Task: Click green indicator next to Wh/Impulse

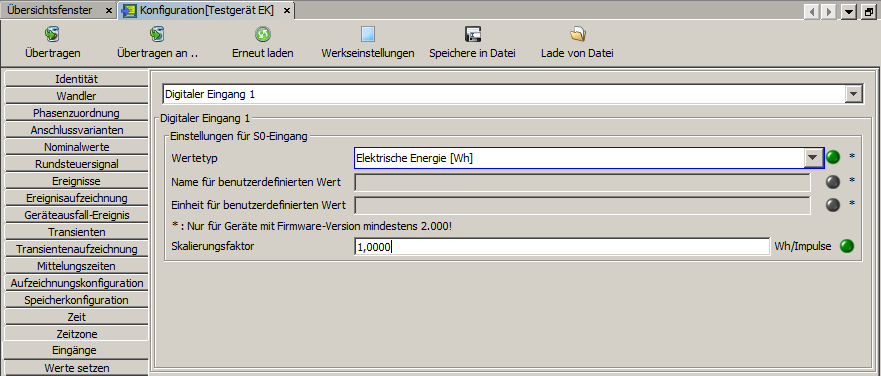Action: (846, 246)
